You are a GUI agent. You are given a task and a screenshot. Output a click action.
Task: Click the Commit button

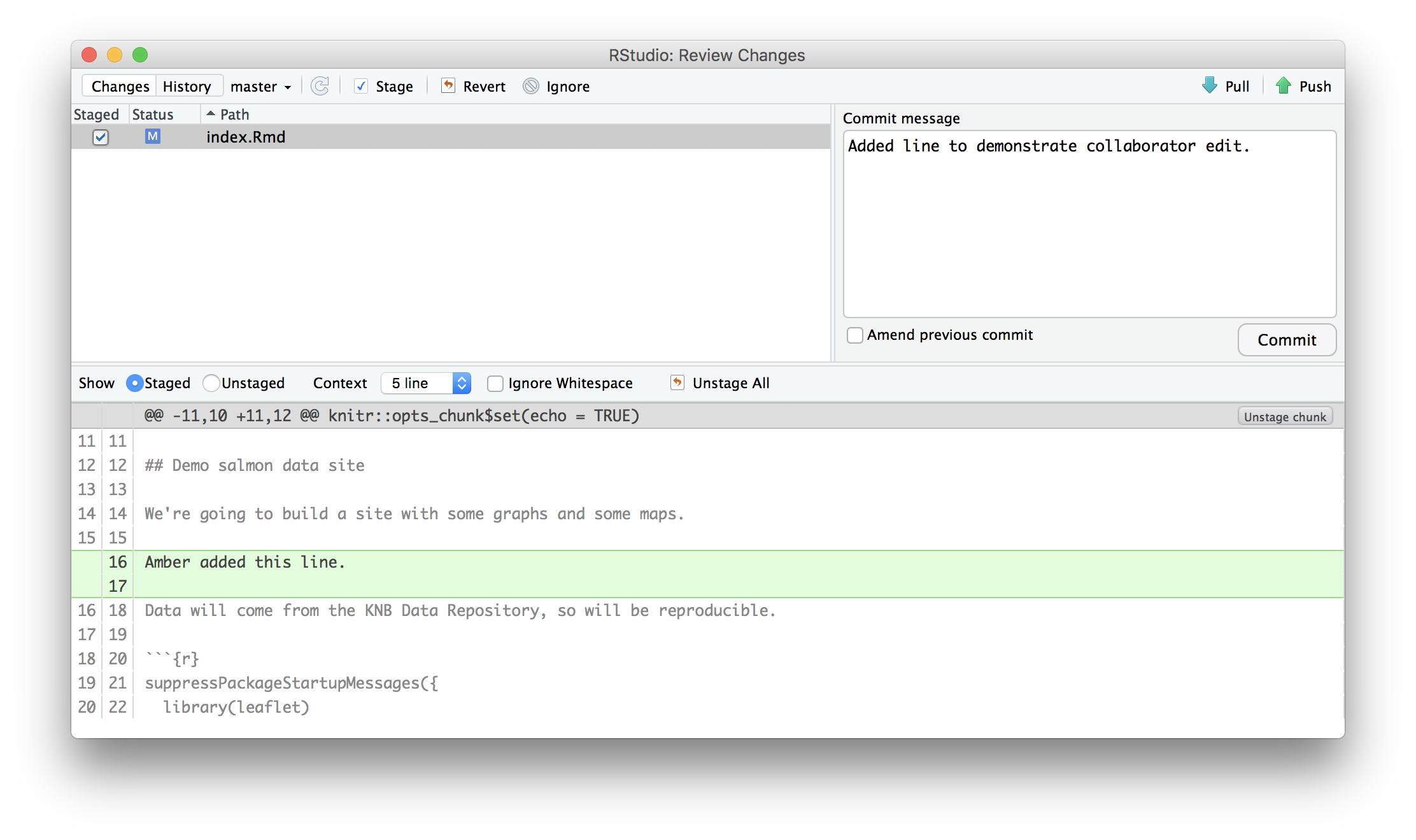coord(1287,340)
